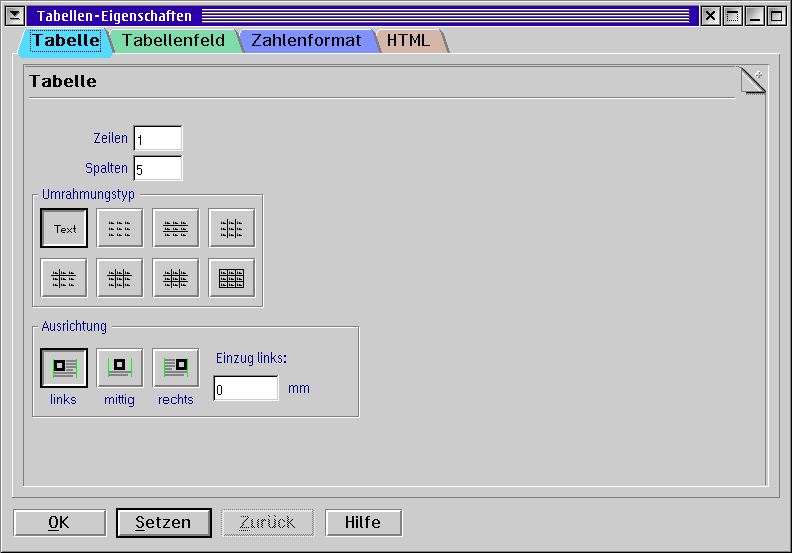Screen dimensions: 792x553
Task: Choose the frame type with horizontal lines only
Action: tap(176, 228)
